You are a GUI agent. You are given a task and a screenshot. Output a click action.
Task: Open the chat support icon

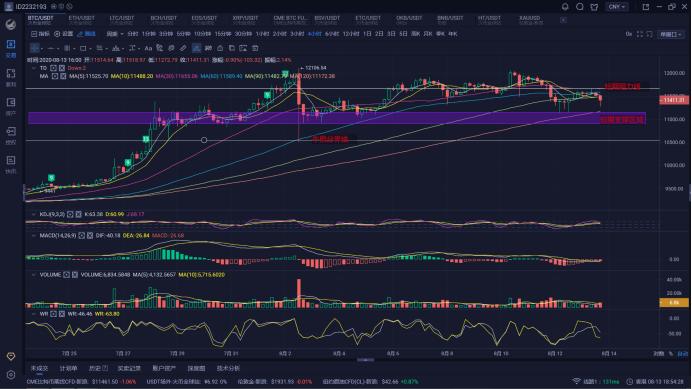point(579,7)
